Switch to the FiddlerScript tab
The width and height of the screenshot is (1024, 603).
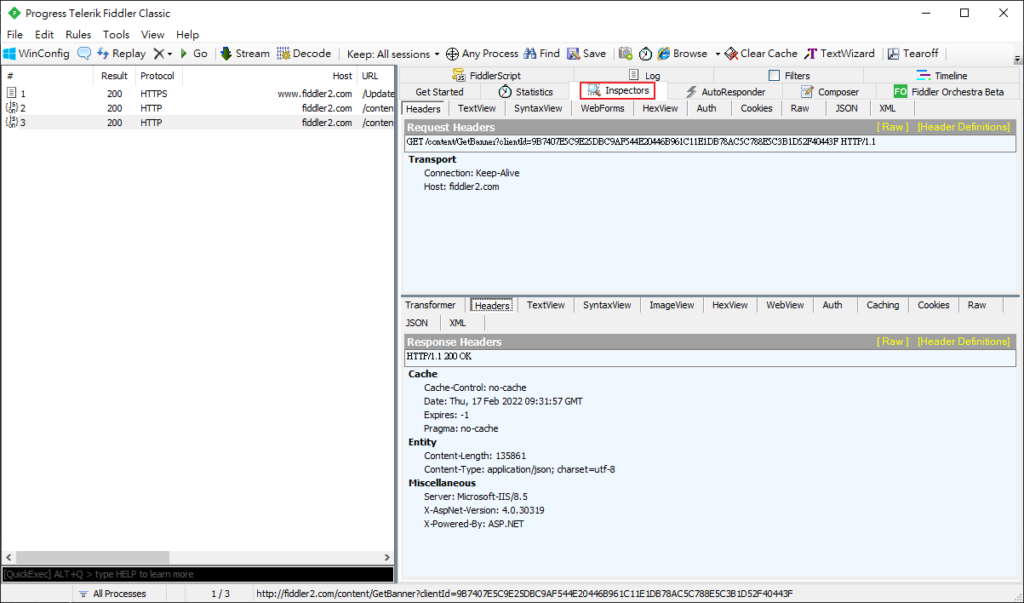pyautogui.click(x=486, y=75)
